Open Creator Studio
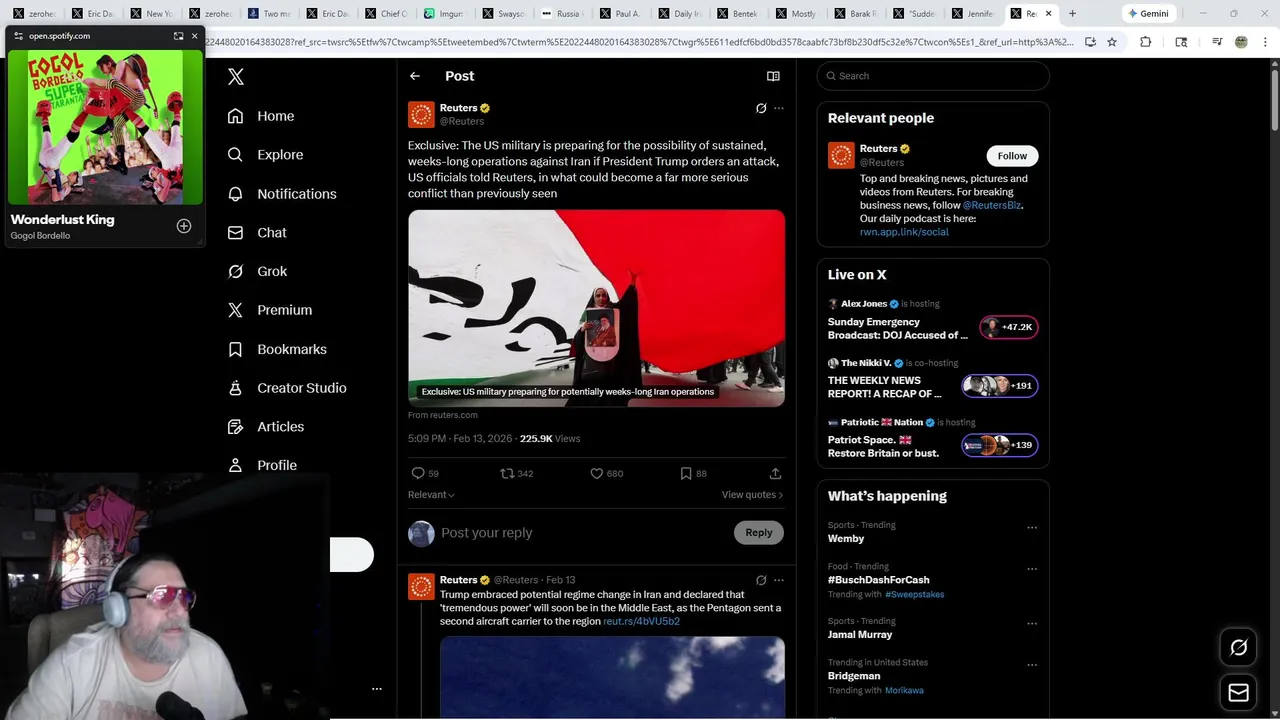The height and width of the screenshot is (720, 1280). (x=286, y=388)
